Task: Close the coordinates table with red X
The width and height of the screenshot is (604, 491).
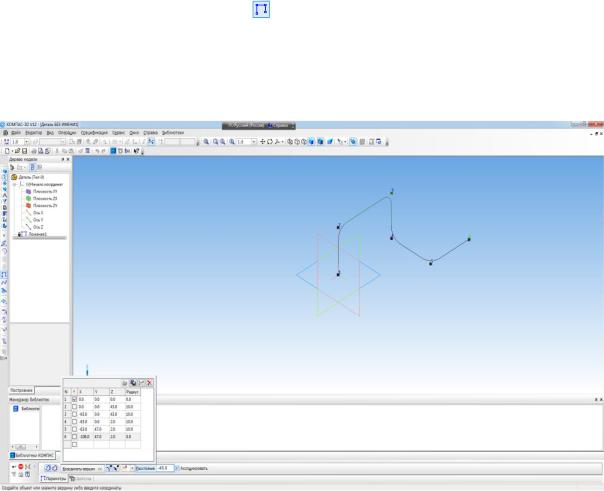Action: coord(149,382)
